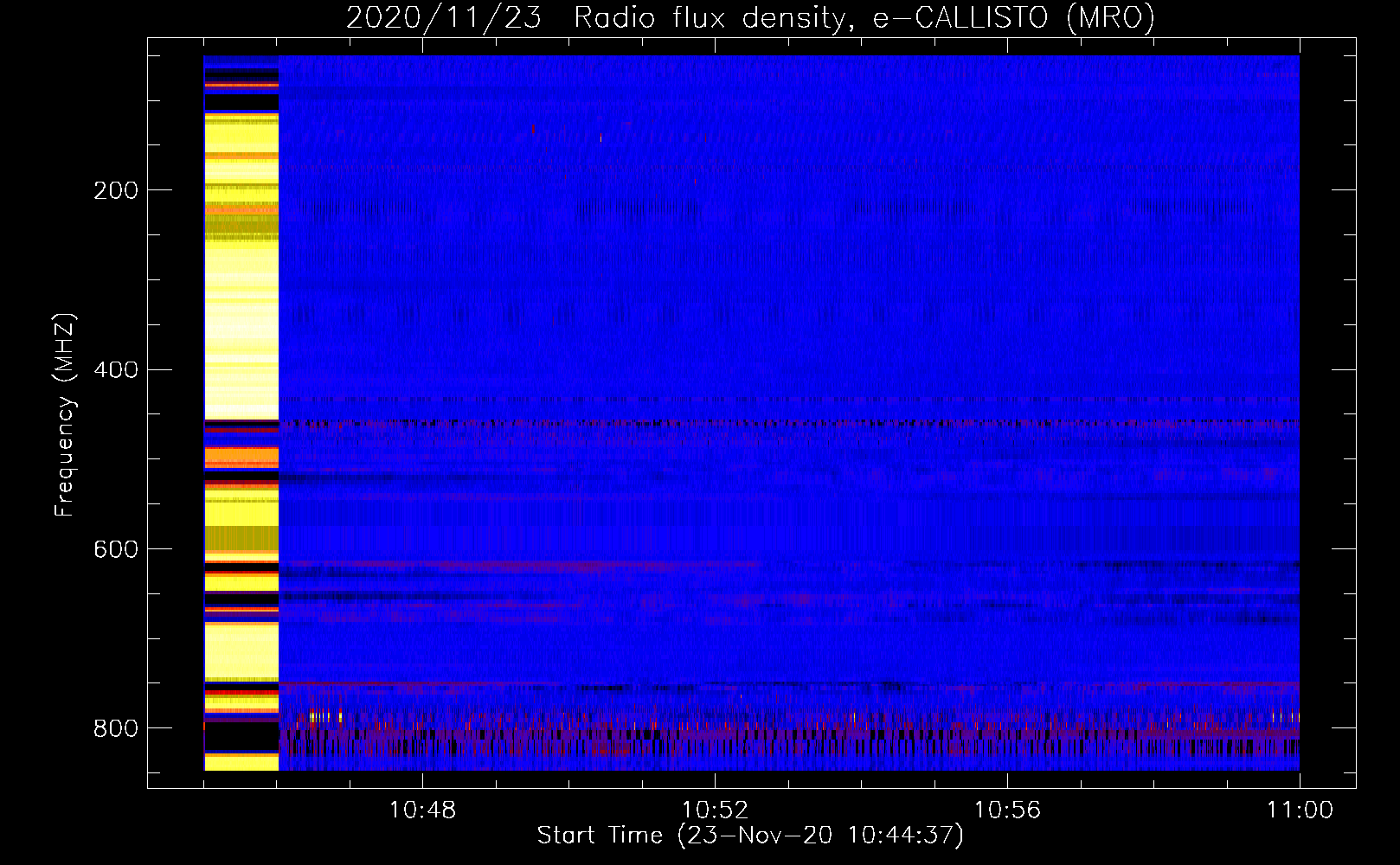Click the 10:48 time tick label
This screenshot has height=865, width=1400.
pos(422,811)
